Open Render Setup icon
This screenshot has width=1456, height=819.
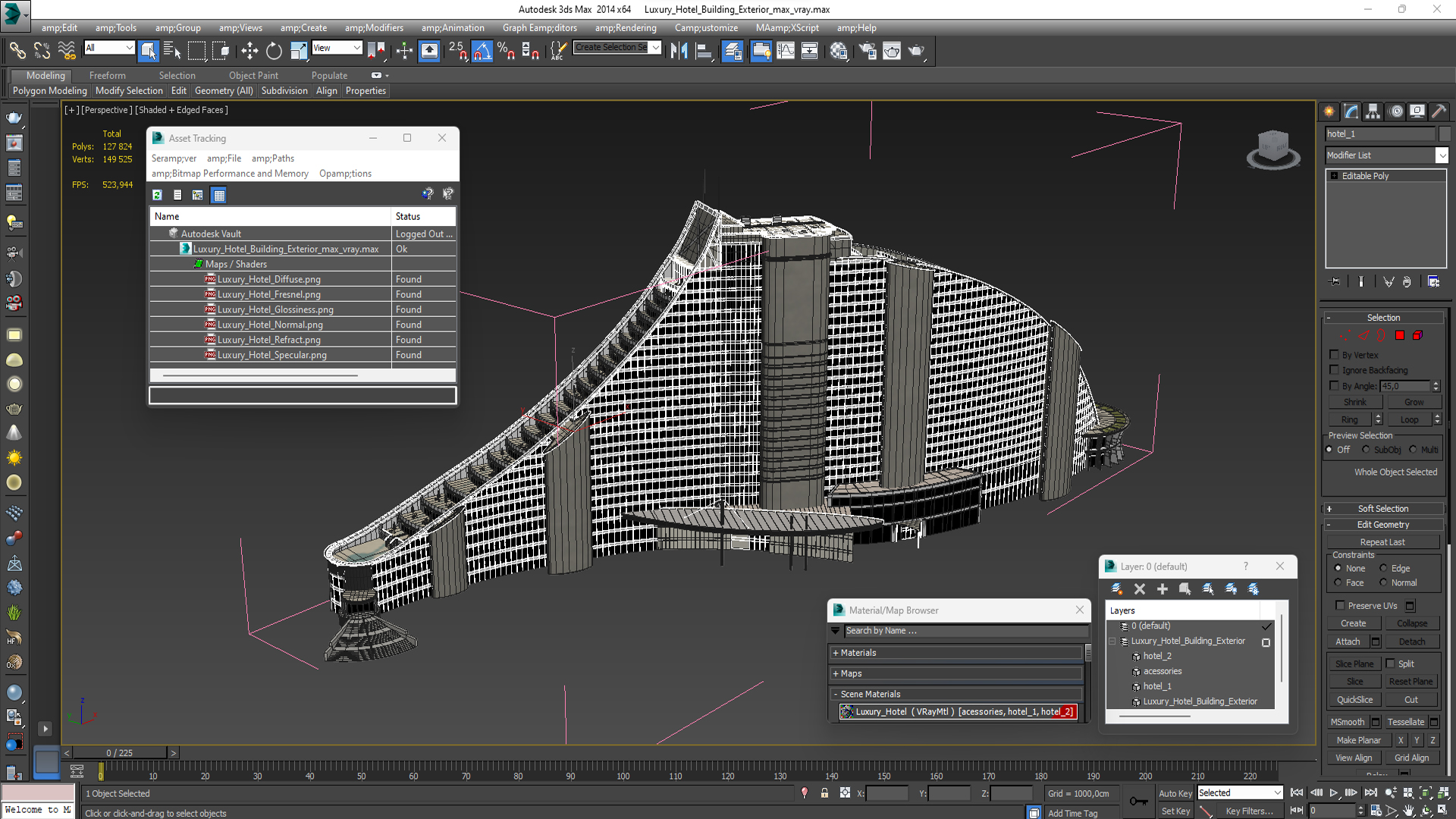868,51
